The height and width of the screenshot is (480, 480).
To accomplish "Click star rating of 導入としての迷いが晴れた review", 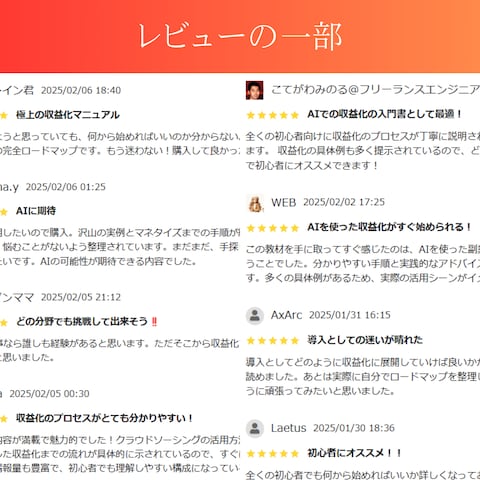I will 273,340.
